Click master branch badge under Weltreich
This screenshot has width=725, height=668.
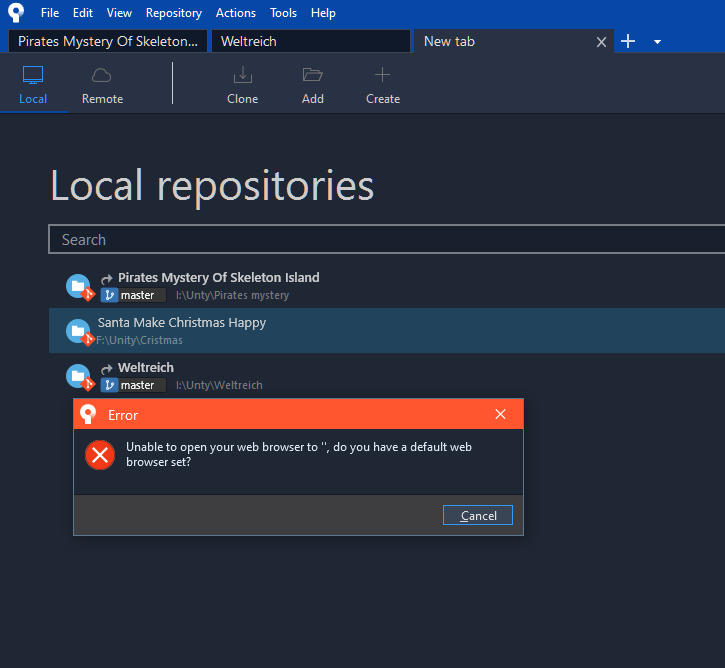coord(133,385)
